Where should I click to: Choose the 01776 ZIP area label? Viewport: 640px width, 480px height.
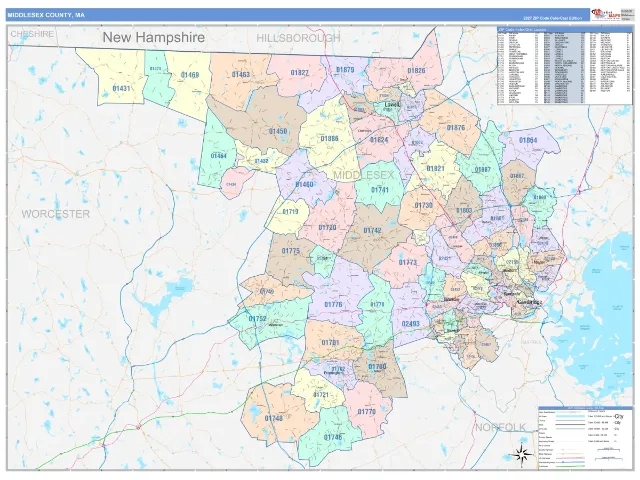tap(333, 304)
